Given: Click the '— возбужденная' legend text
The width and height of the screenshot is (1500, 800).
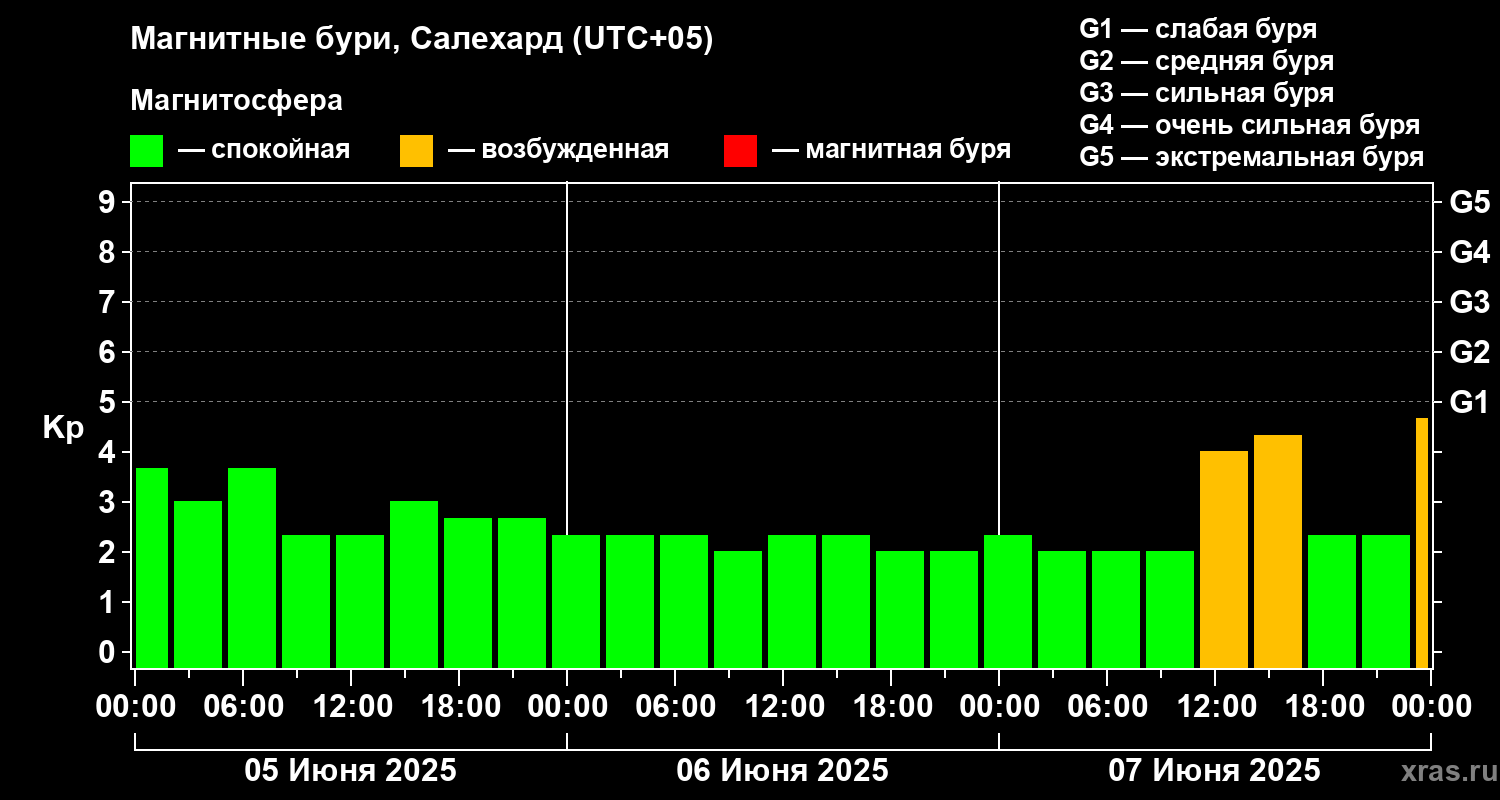Looking at the screenshot, I should [x=558, y=151].
